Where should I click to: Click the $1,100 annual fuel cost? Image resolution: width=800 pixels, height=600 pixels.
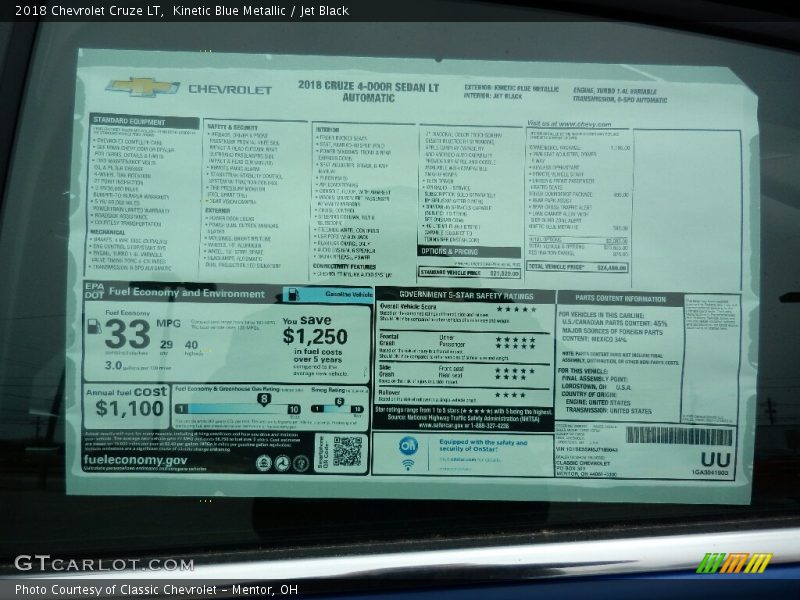129,408
